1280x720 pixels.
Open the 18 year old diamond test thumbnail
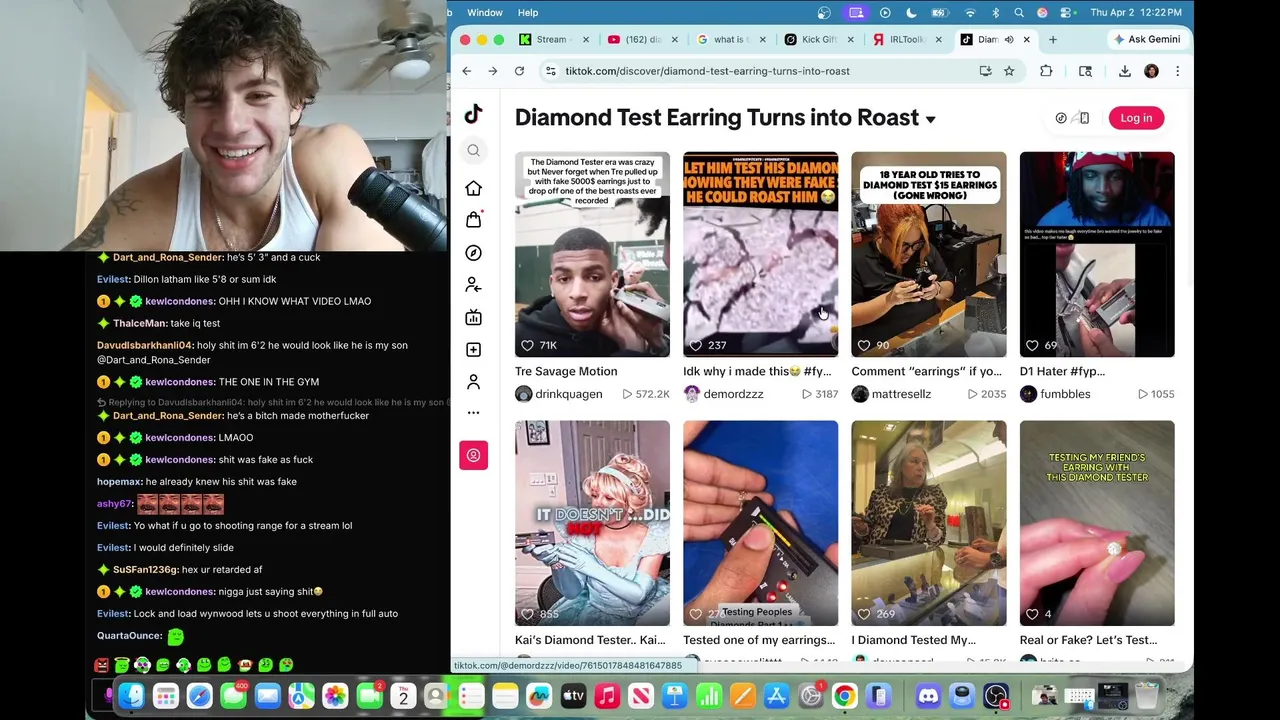pos(929,254)
